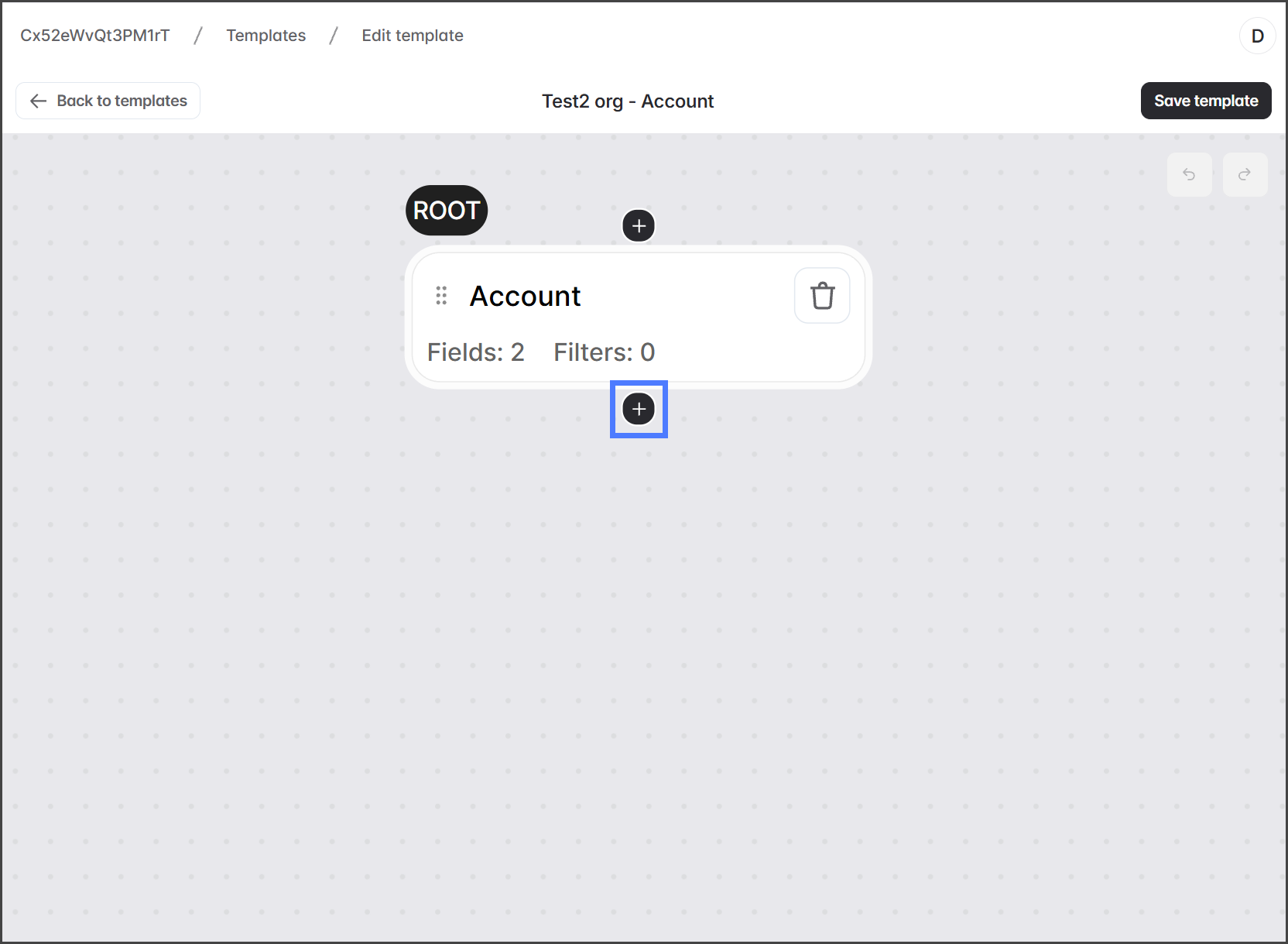The height and width of the screenshot is (944, 1288).
Task: Click the Test2 org - Account title
Action: coord(627,101)
